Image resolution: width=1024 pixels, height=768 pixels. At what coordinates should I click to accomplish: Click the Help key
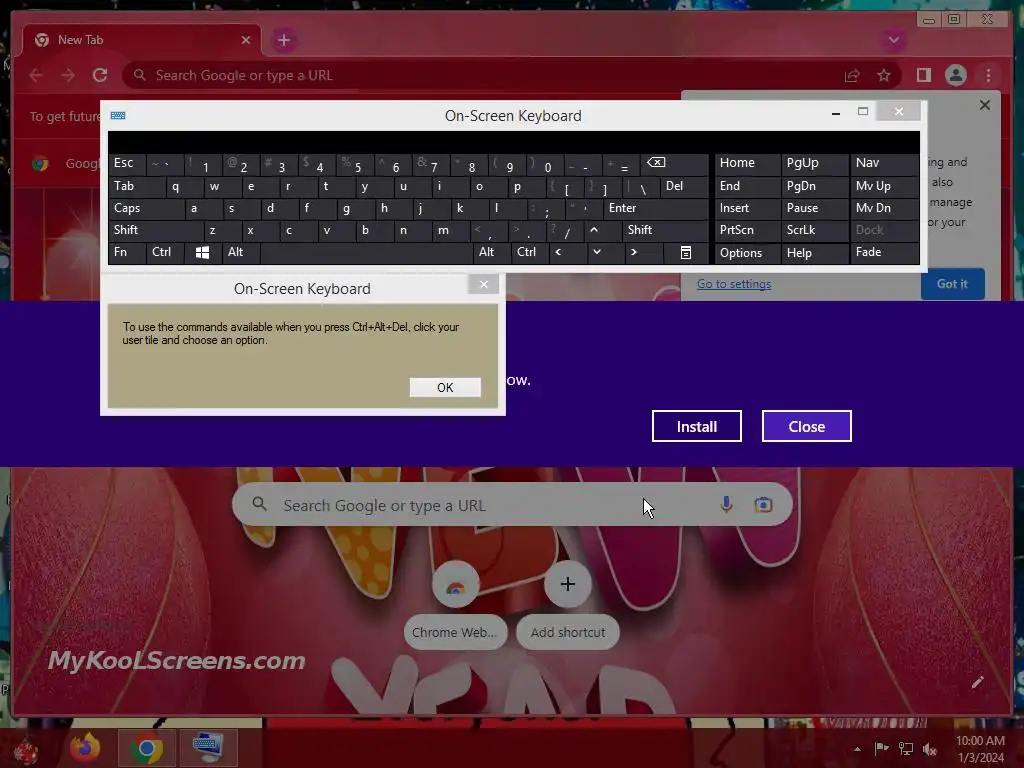pos(814,253)
